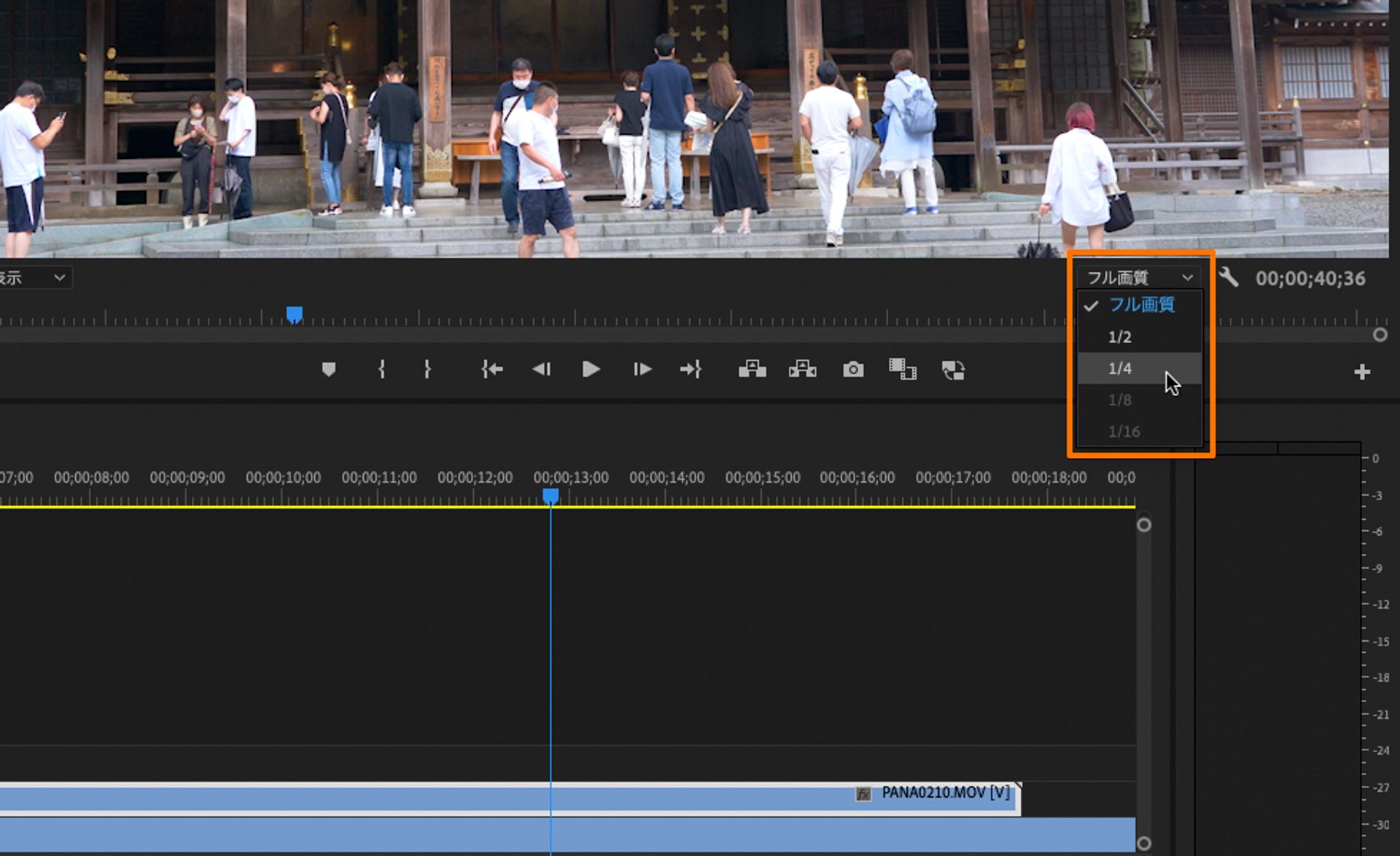This screenshot has height=856, width=1400.
Task: Jump to the Out point
Action: click(x=691, y=370)
